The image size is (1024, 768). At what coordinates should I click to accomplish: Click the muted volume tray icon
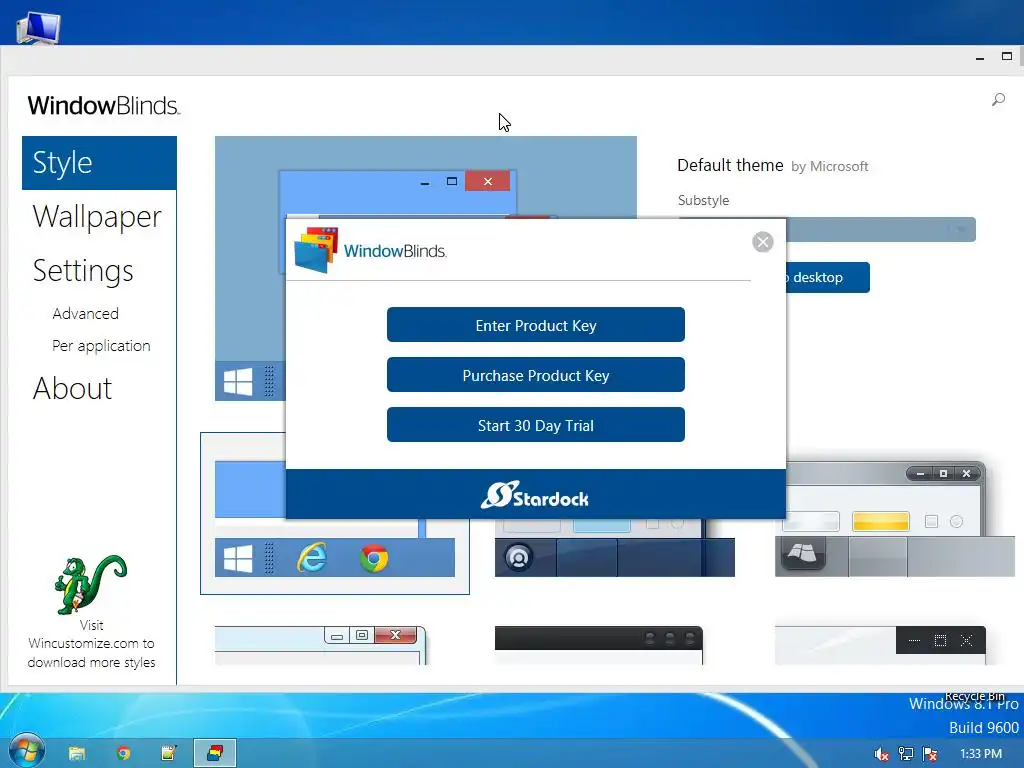tap(881, 754)
